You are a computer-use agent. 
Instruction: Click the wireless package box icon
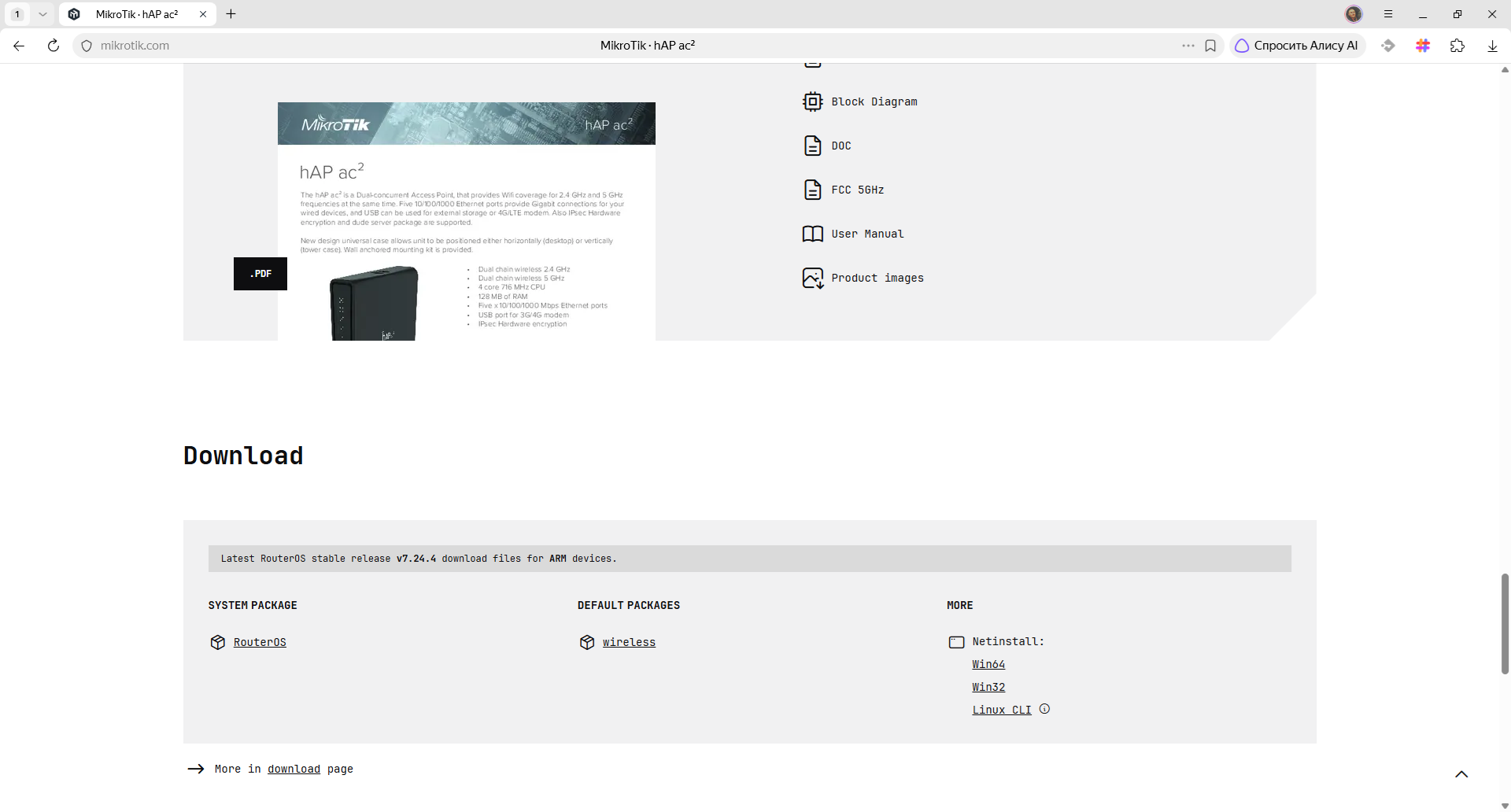click(587, 642)
